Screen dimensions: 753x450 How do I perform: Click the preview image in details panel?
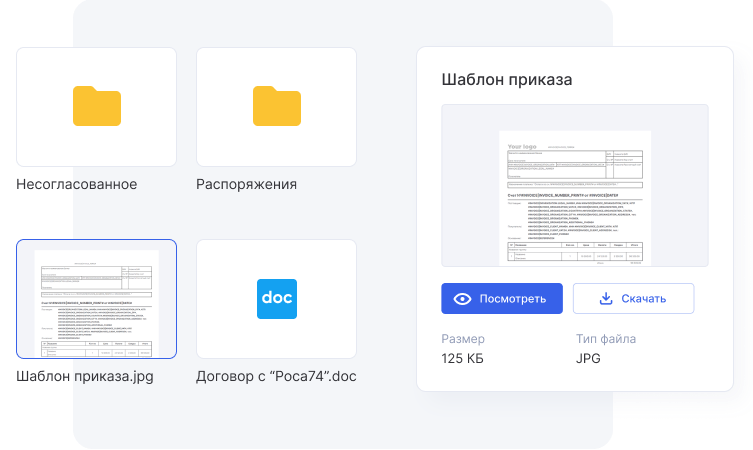(575, 185)
